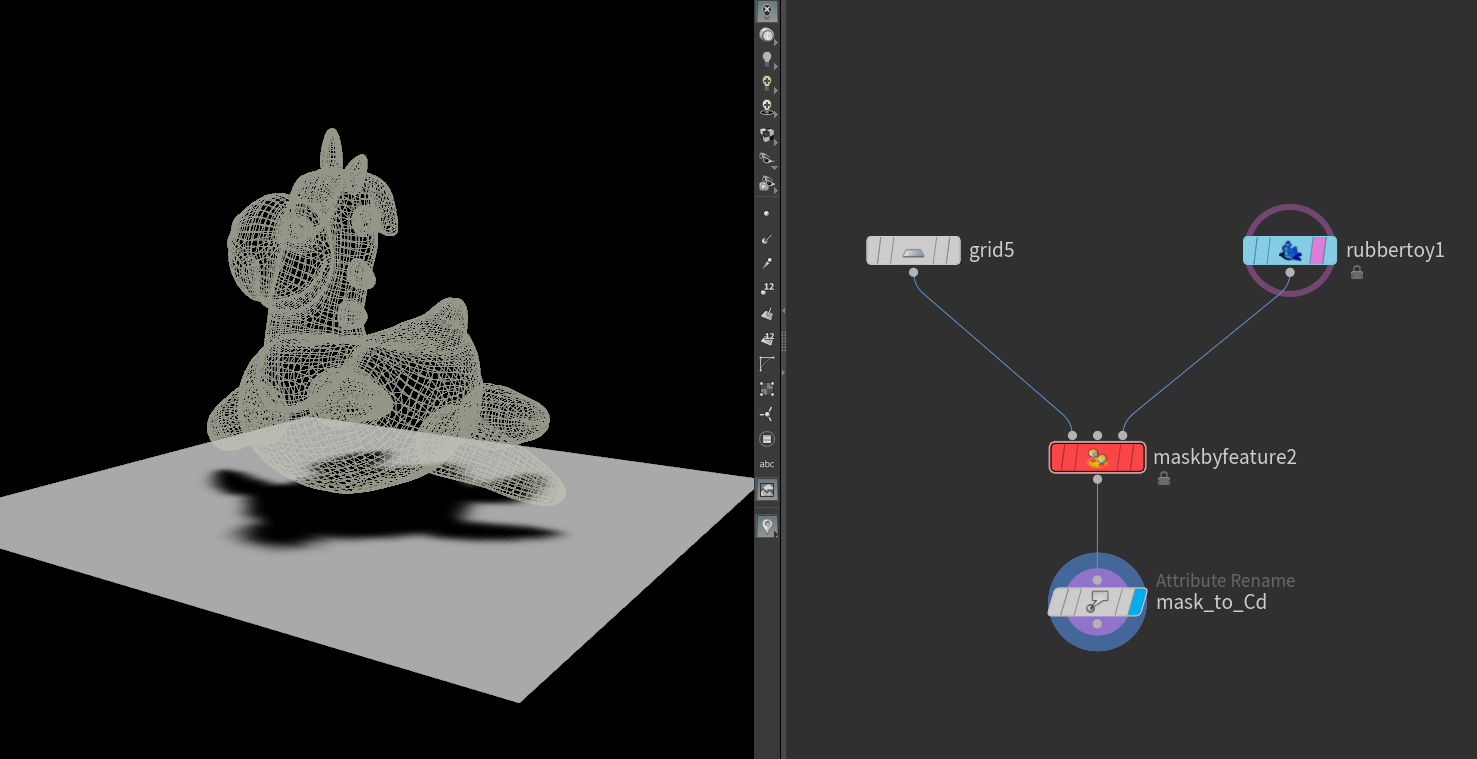Image resolution: width=1477 pixels, height=759 pixels.
Task: Click the rubbertoy1 node label
Action: [x=1395, y=250]
